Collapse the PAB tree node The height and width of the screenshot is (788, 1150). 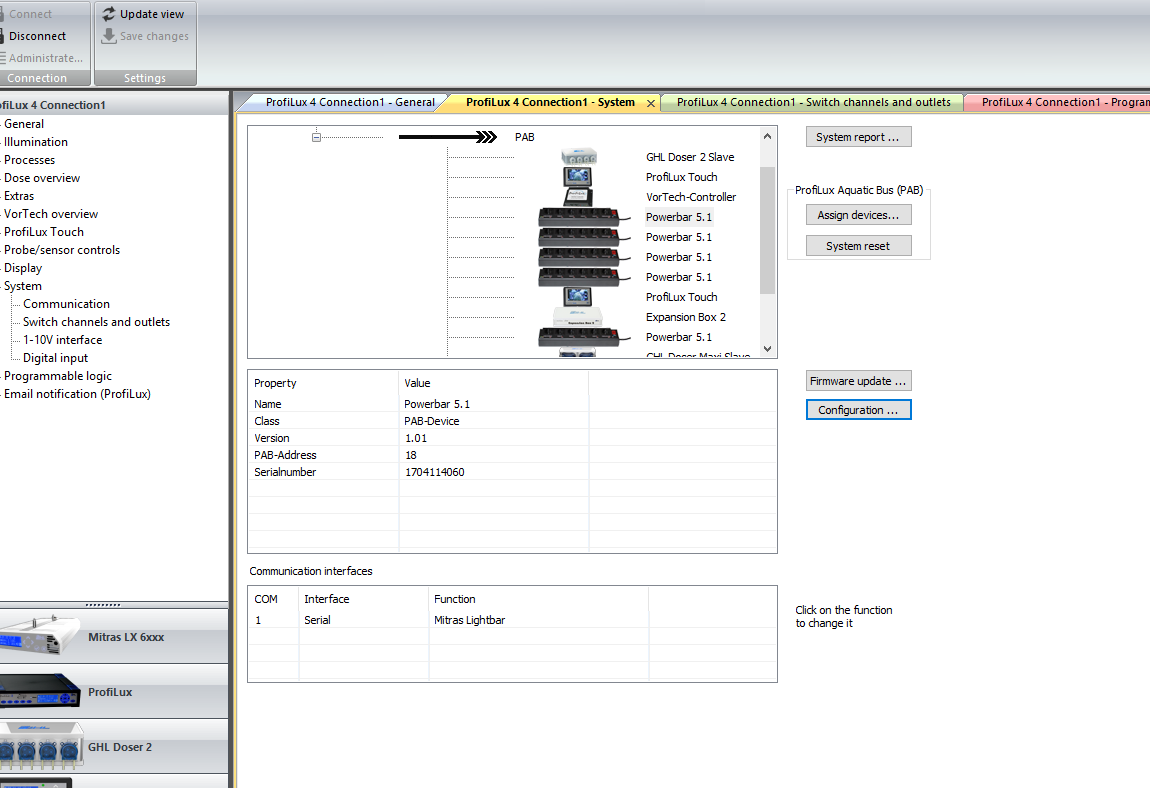316,137
